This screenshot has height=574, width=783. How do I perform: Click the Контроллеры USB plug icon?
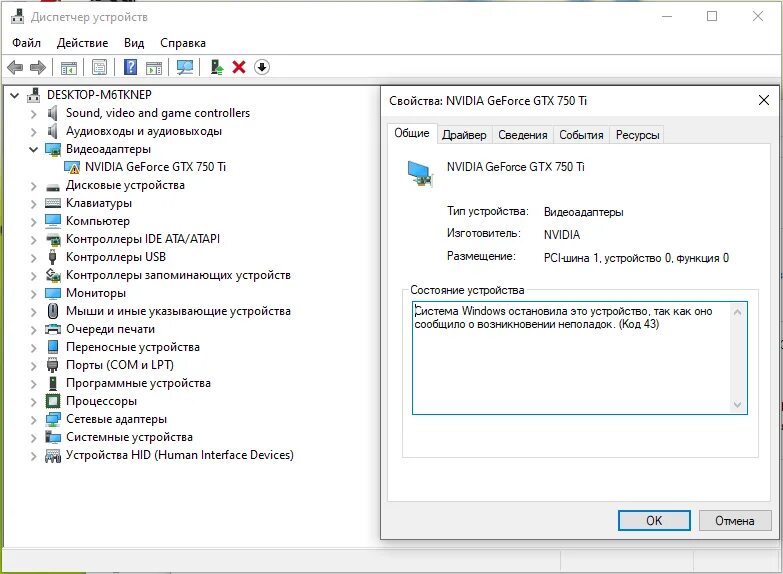52,257
